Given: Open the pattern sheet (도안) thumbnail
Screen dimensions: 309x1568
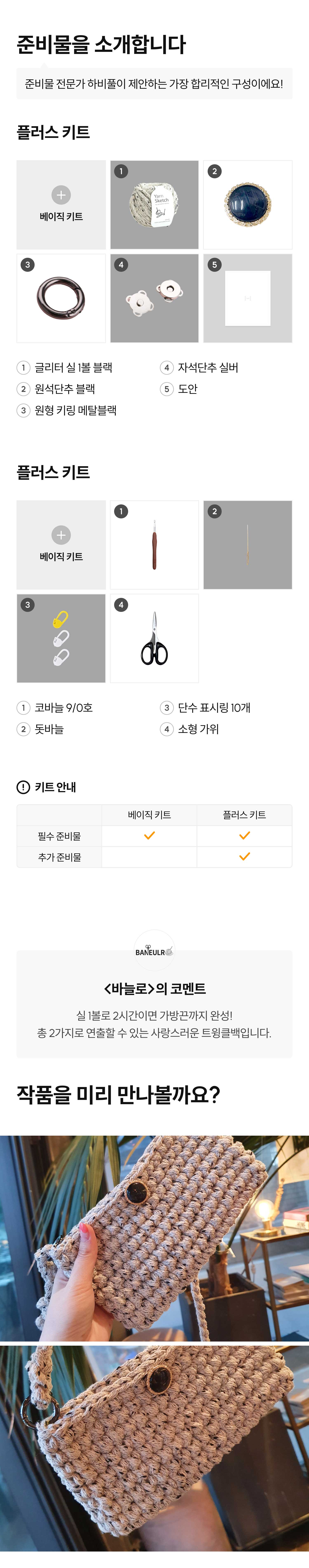Looking at the screenshot, I should [247, 298].
